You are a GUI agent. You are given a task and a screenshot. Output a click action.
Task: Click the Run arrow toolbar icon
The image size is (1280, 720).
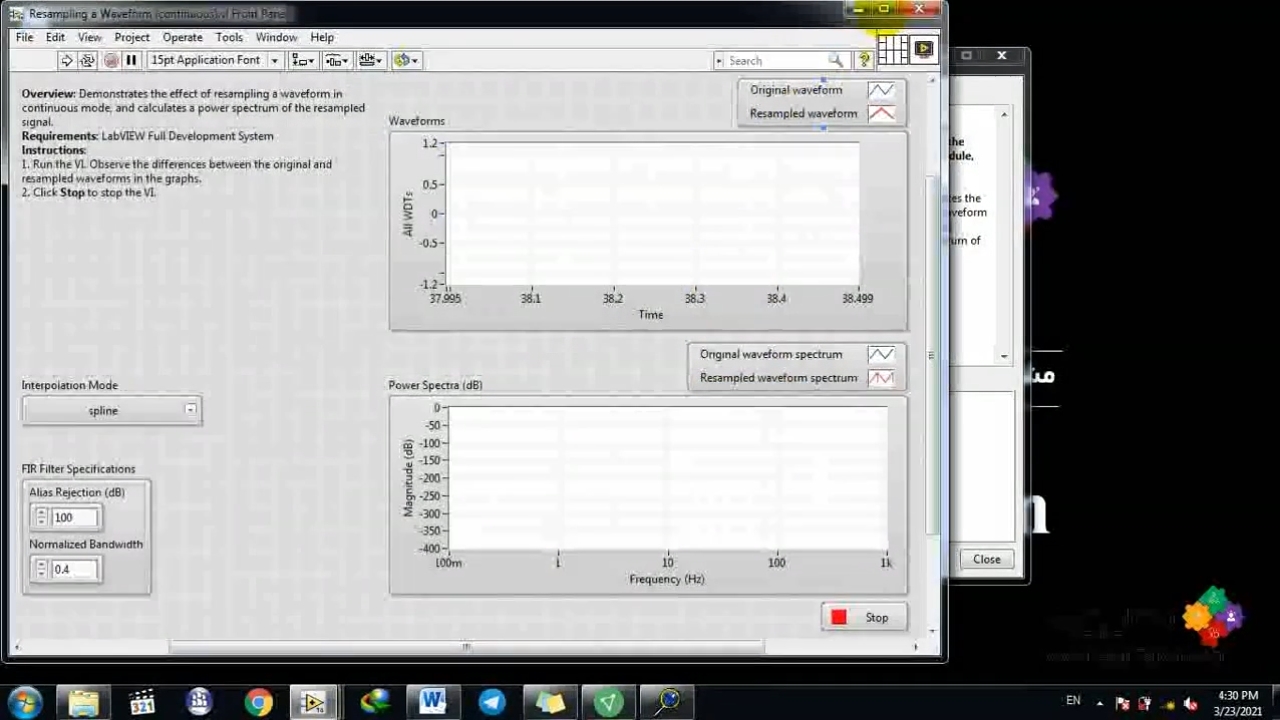coord(67,61)
